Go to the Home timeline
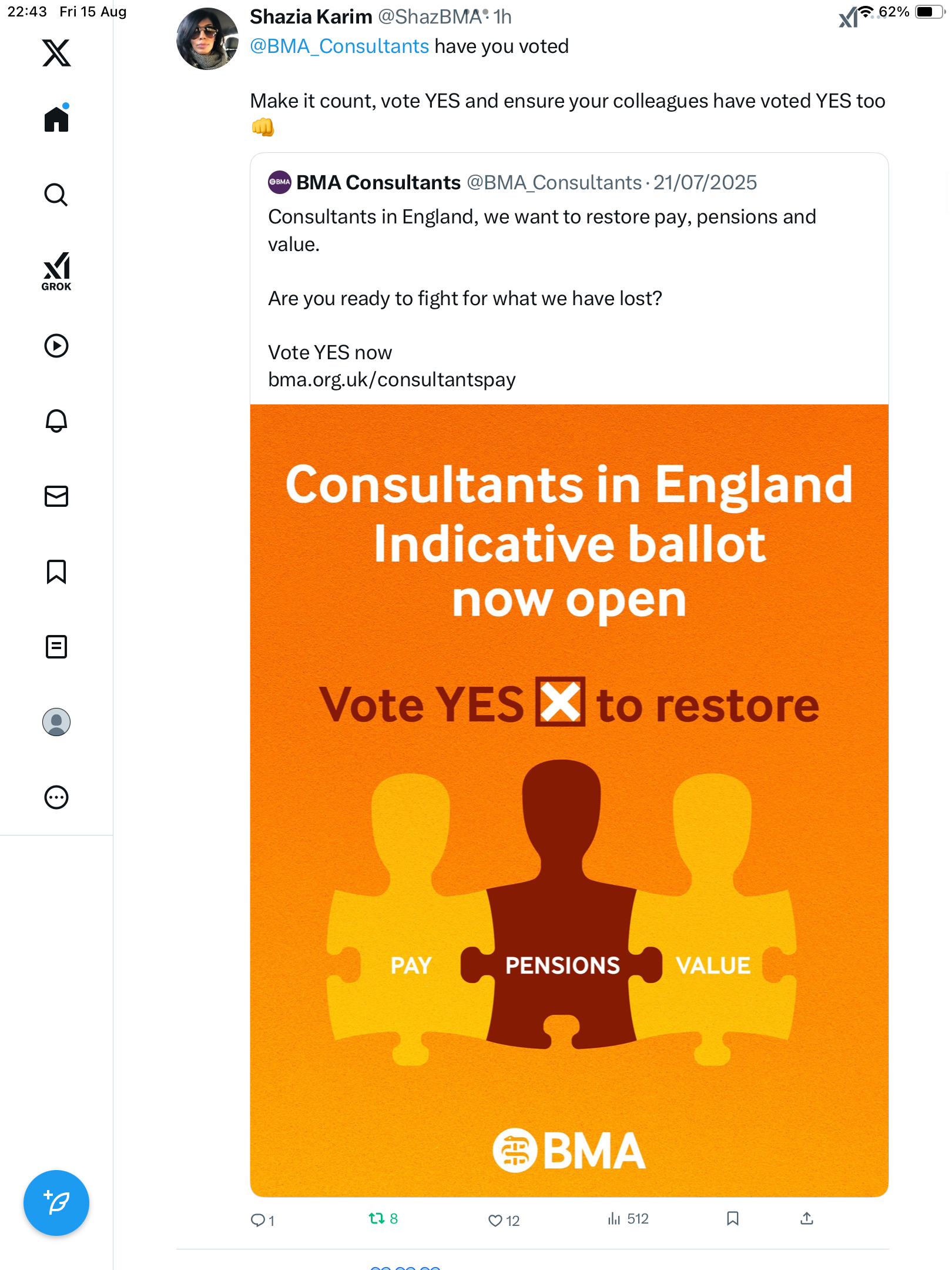This screenshot has width=952, height=1270. tap(56, 119)
